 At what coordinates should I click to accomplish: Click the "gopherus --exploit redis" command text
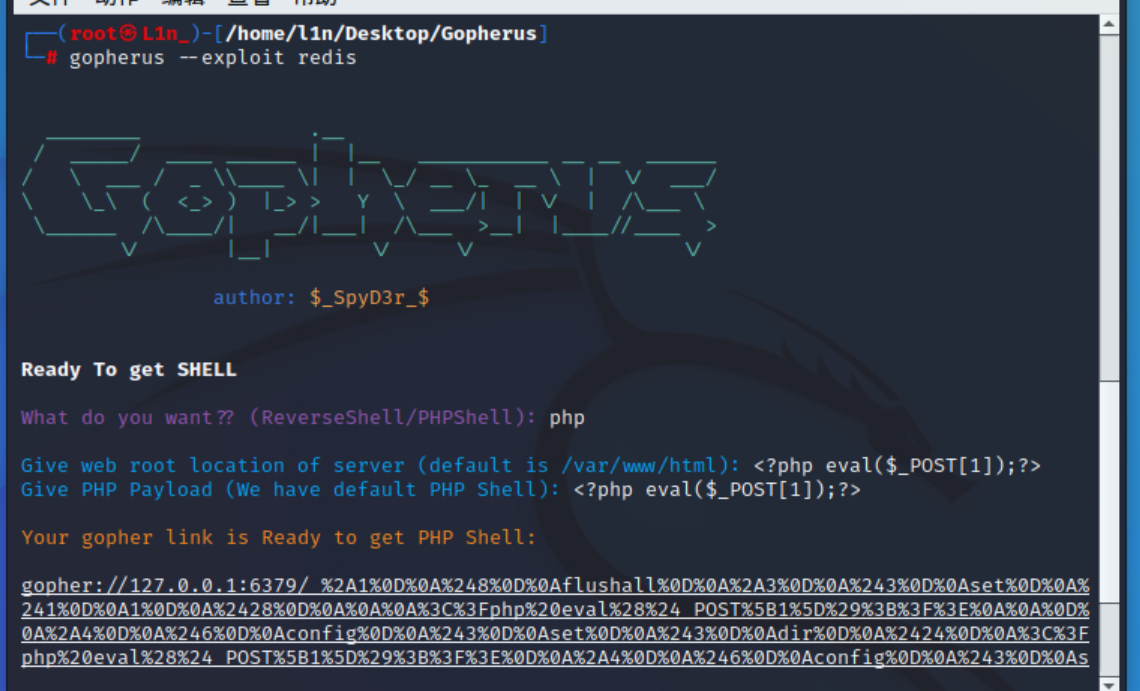(x=213, y=58)
